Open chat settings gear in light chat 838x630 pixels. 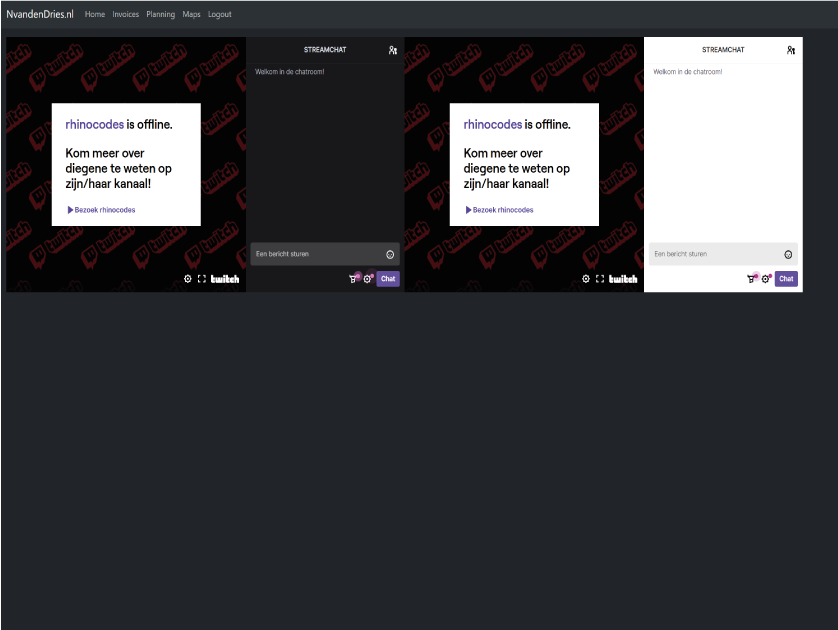click(765, 278)
